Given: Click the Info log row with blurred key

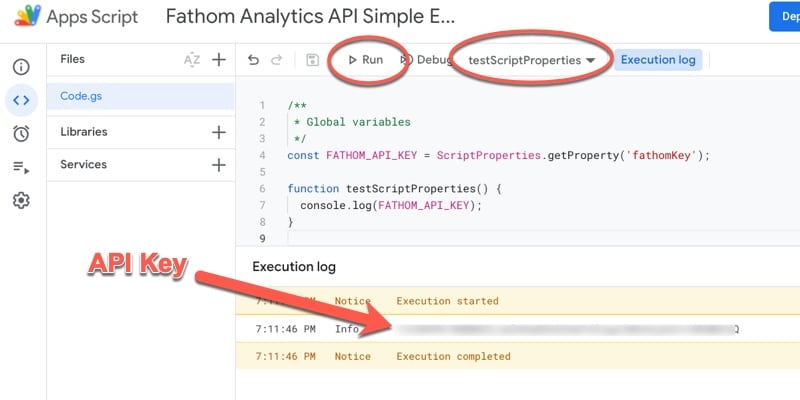Looking at the screenshot, I should point(518,329).
